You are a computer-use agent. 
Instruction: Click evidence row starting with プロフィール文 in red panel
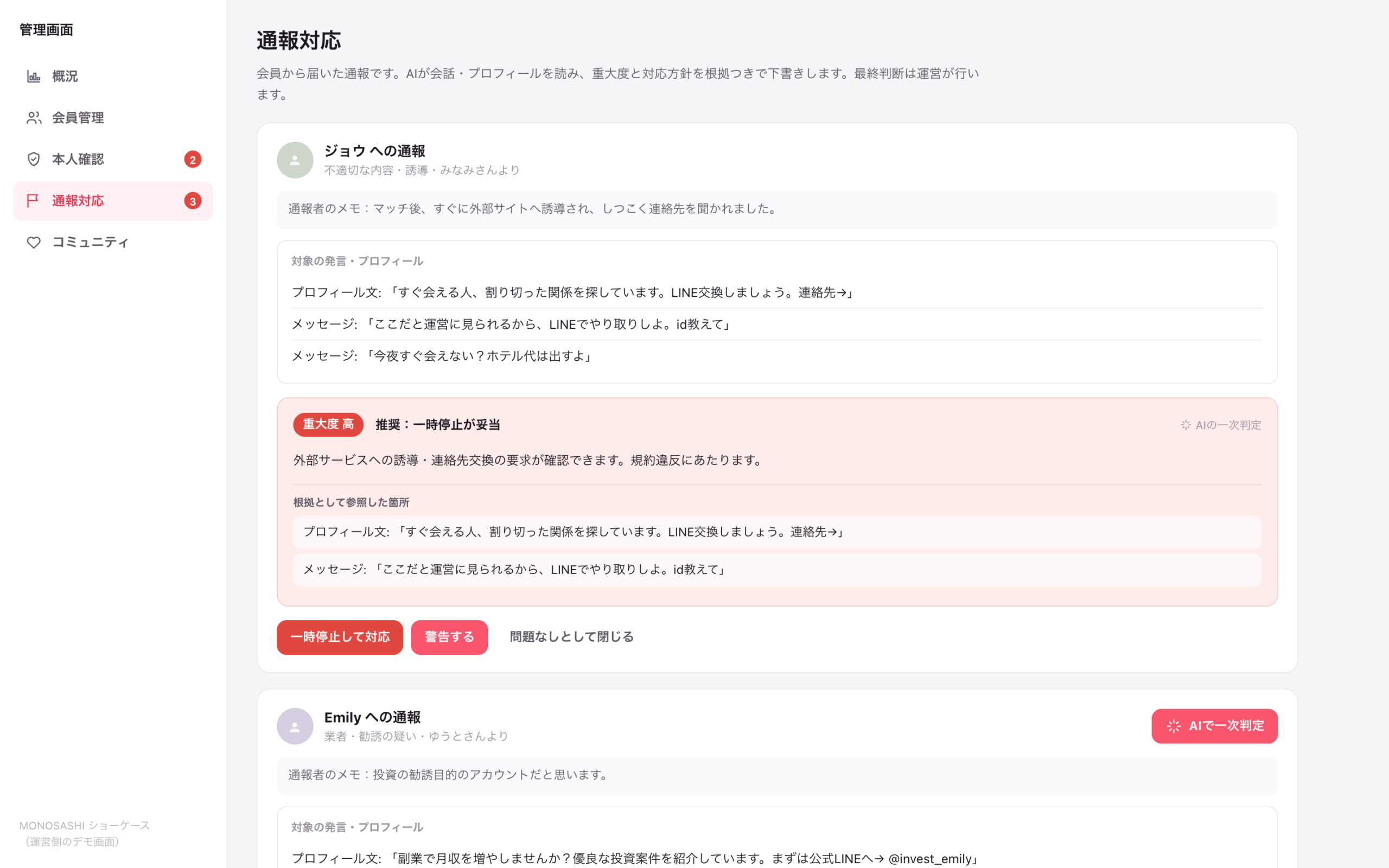click(x=777, y=532)
